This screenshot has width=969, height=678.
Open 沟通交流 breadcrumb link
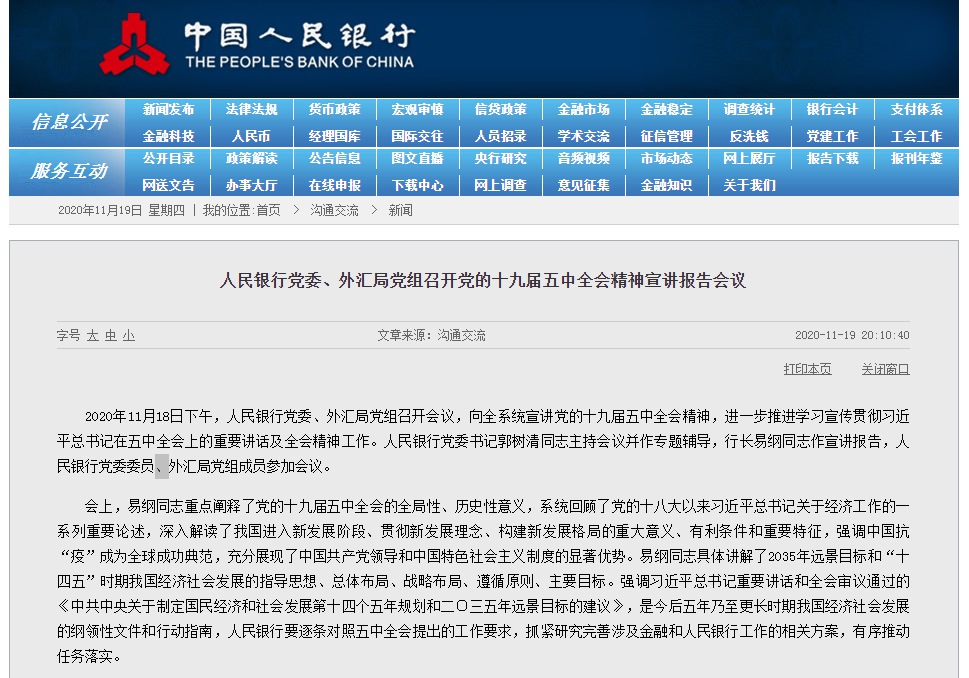pos(334,210)
